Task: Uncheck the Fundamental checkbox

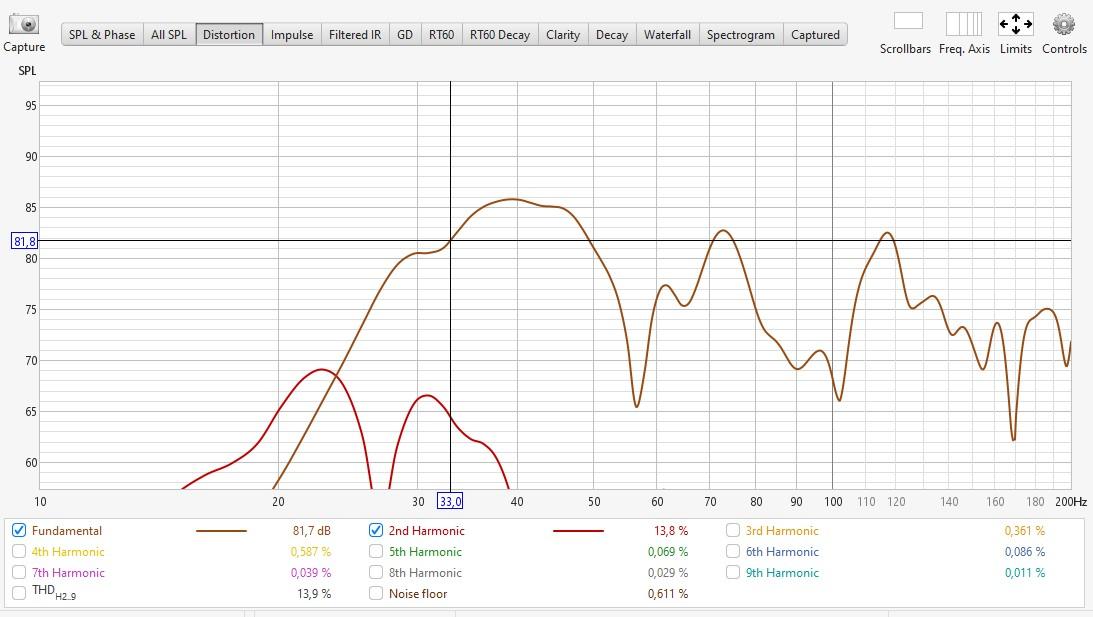Action: [x=19, y=531]
